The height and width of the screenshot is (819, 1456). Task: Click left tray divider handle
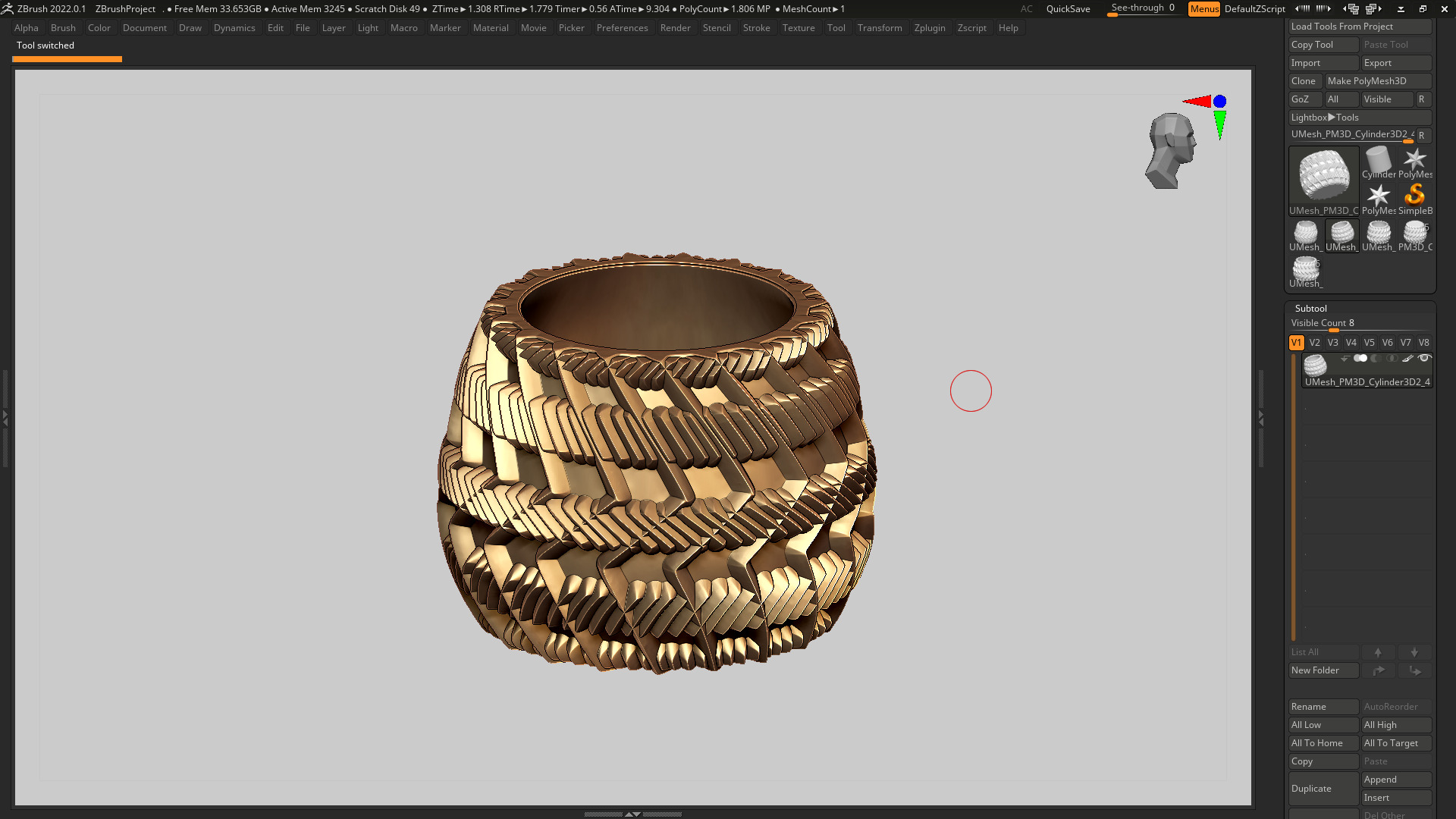(5, 418)
